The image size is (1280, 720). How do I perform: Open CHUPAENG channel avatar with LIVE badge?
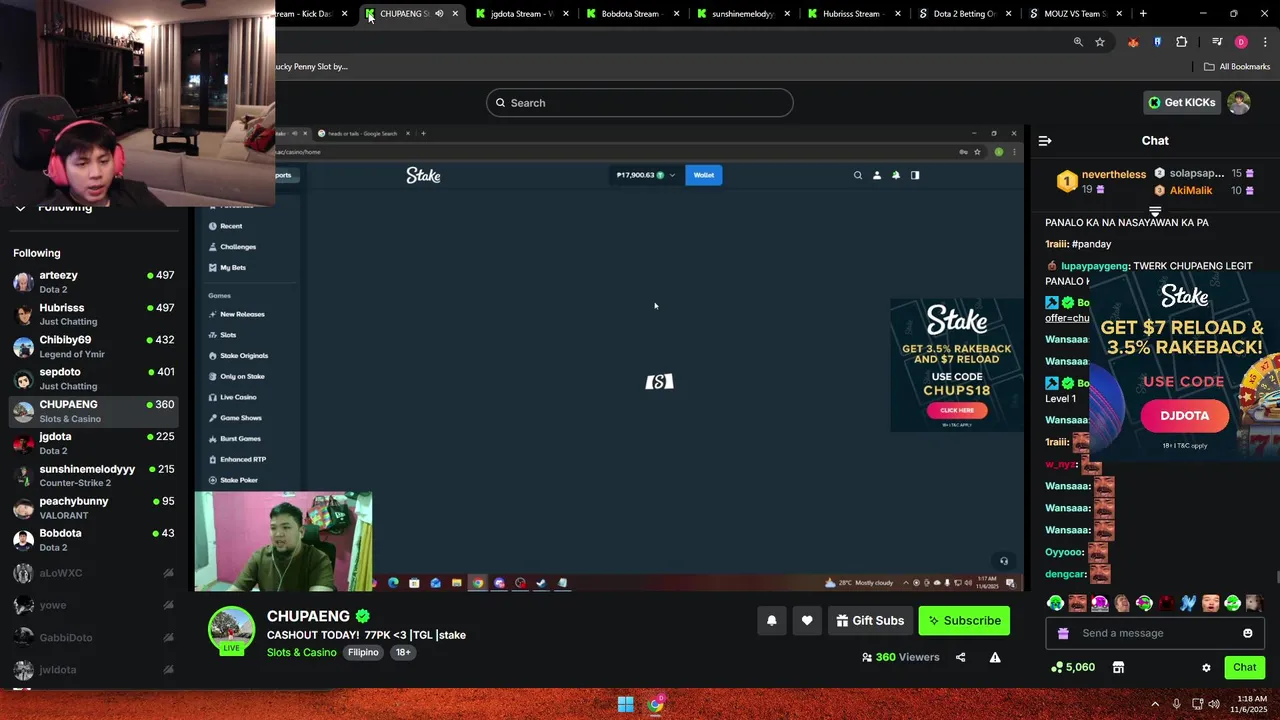231,630
